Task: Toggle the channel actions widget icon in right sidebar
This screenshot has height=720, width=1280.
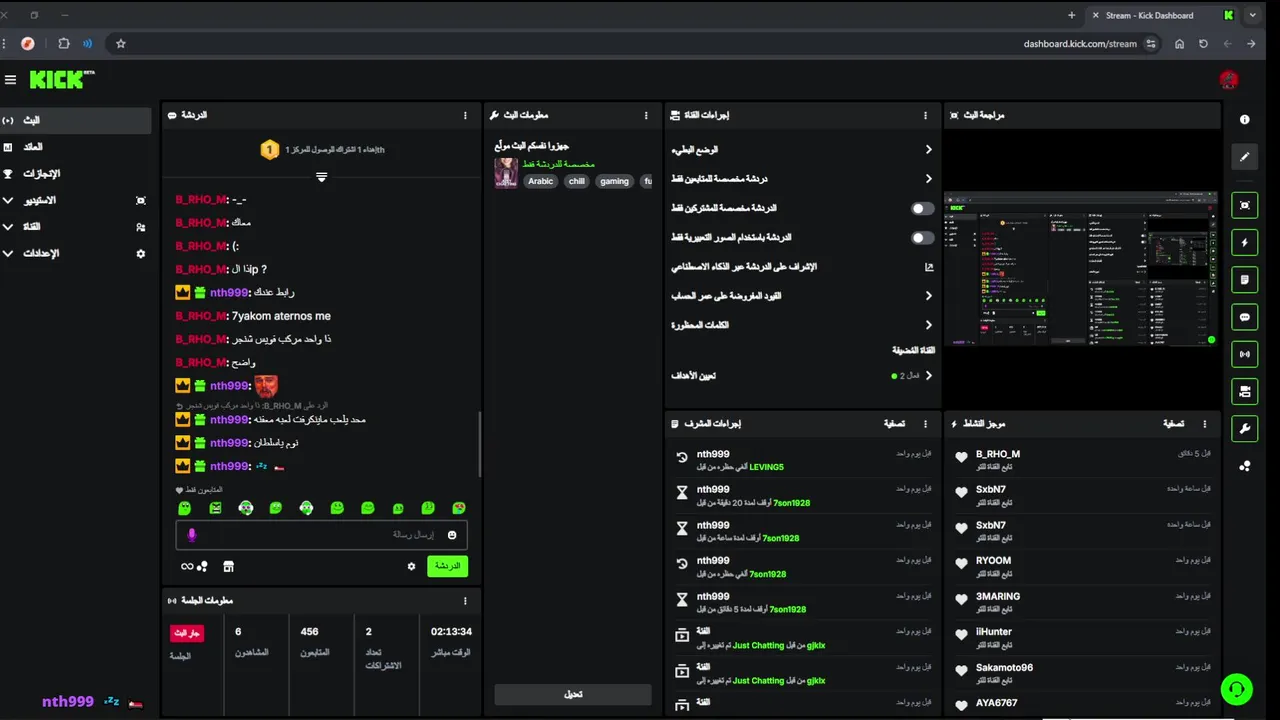Action: tap(1245, 391)
